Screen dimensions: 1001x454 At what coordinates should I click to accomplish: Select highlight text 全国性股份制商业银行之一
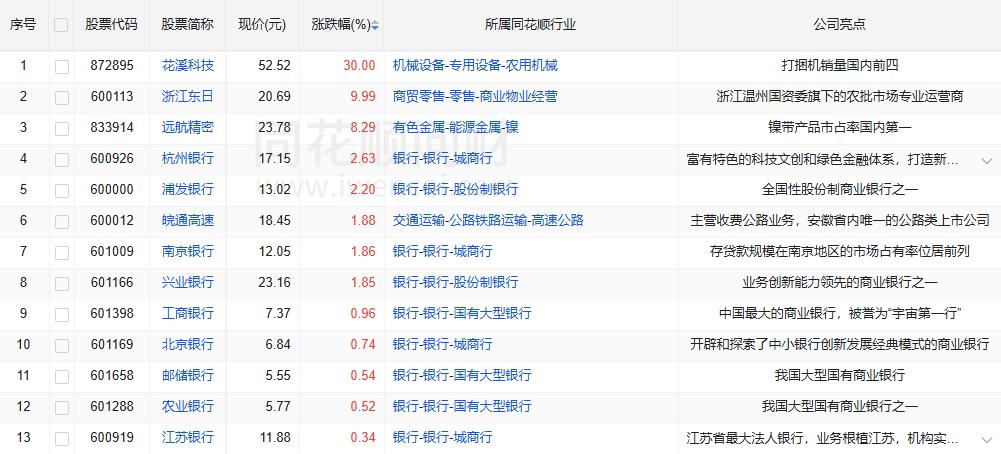[839, 189]
